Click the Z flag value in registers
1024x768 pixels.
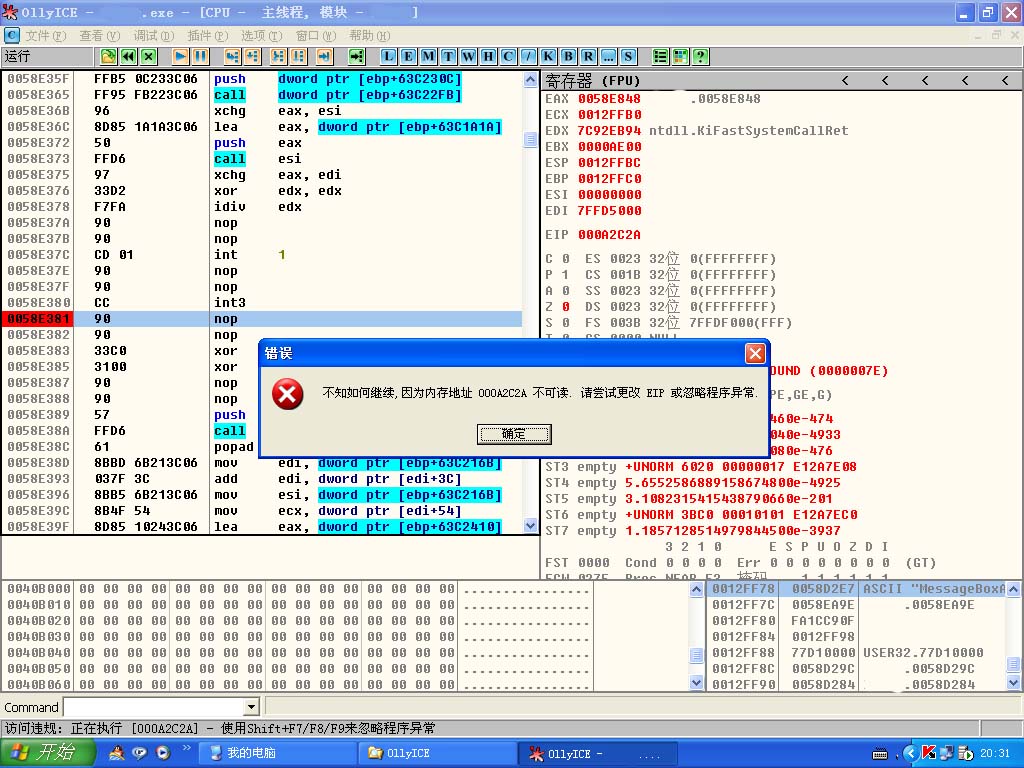pyautogui.click(x=566, y=306)
